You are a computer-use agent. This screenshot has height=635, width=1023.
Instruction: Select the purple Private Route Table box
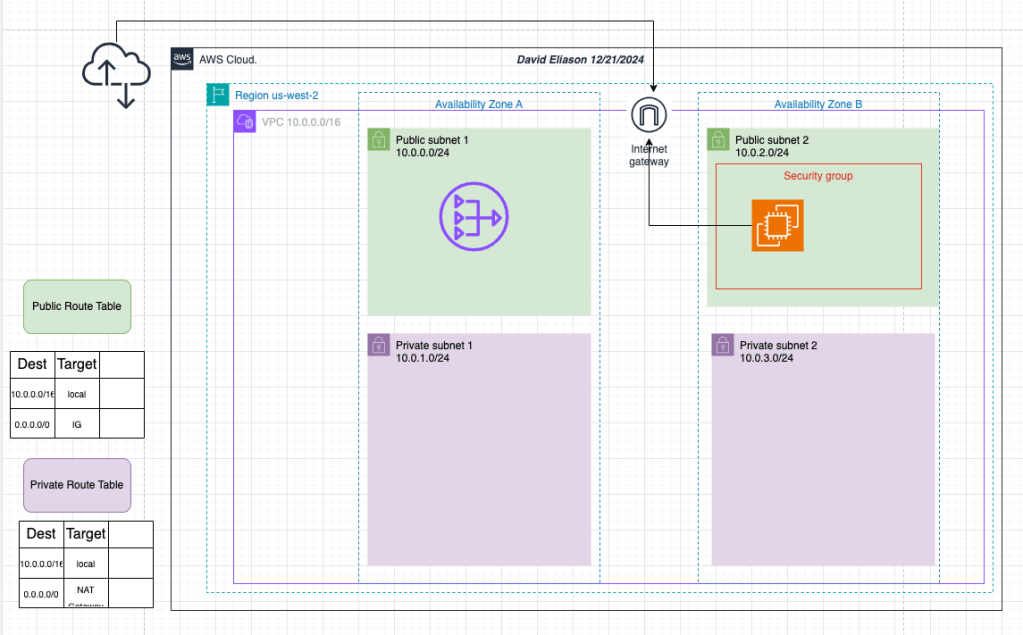(77, 484)
